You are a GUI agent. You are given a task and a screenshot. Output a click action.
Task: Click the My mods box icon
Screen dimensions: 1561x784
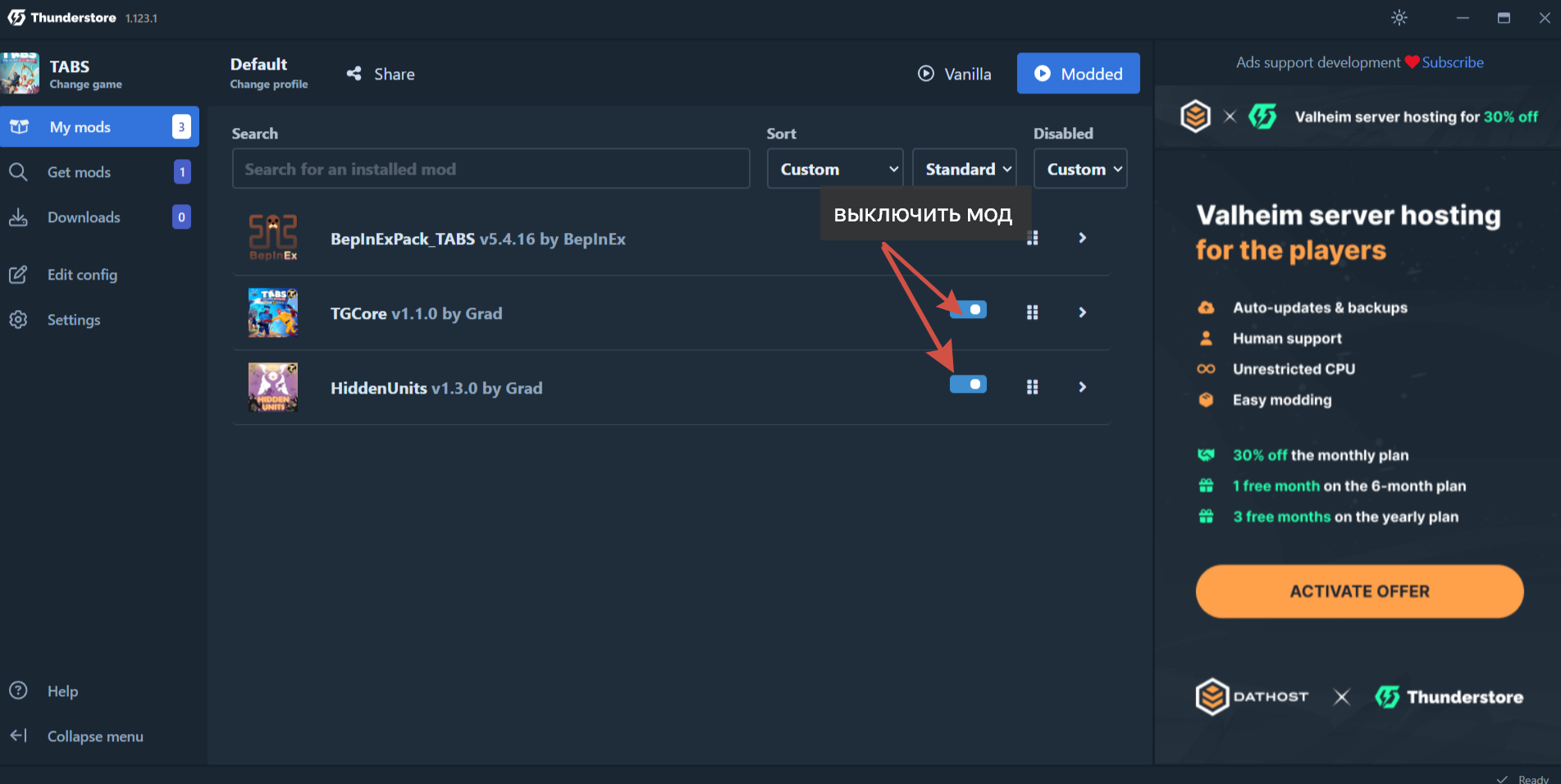pos(19,126)
